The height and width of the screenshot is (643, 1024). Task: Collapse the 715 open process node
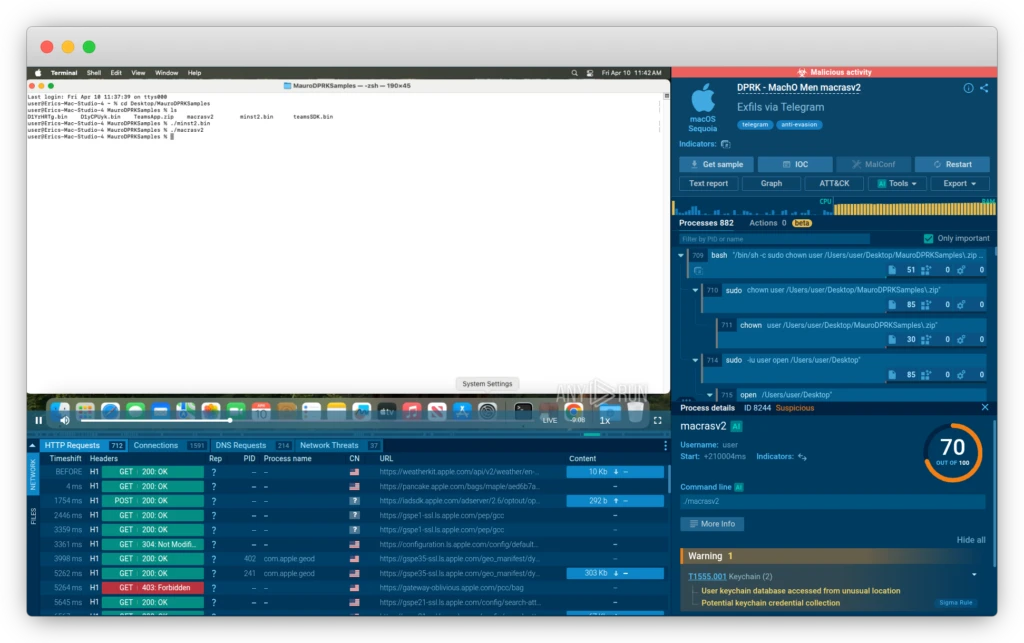(710, 395)
